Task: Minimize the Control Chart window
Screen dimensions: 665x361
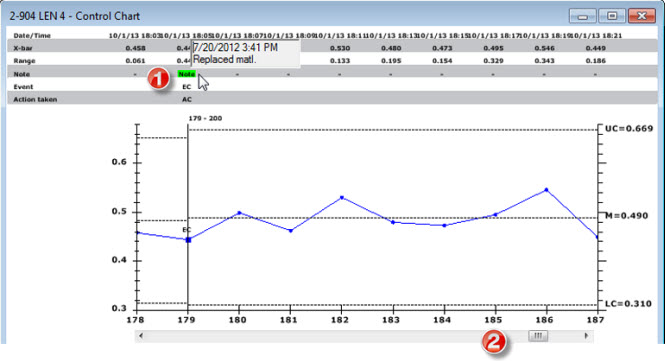Action: tap(583, 16)
